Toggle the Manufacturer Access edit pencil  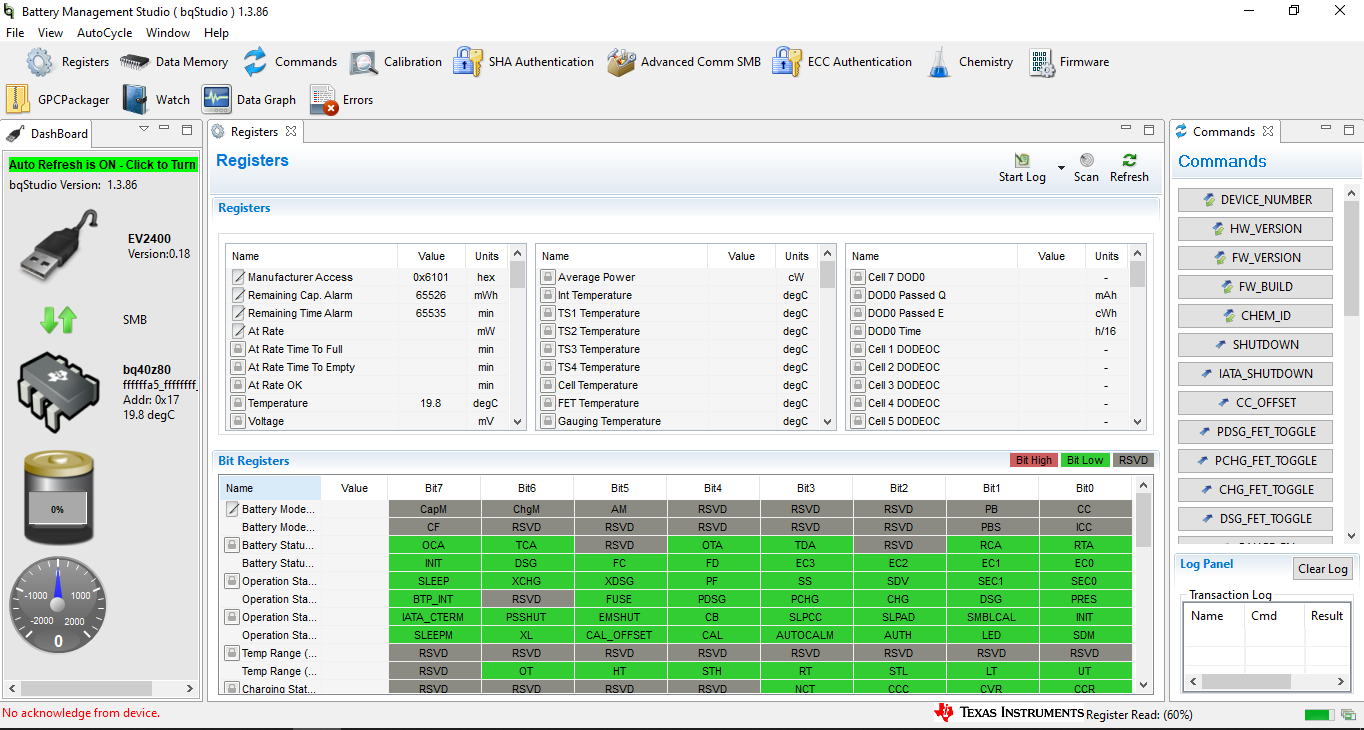[239, 277]
